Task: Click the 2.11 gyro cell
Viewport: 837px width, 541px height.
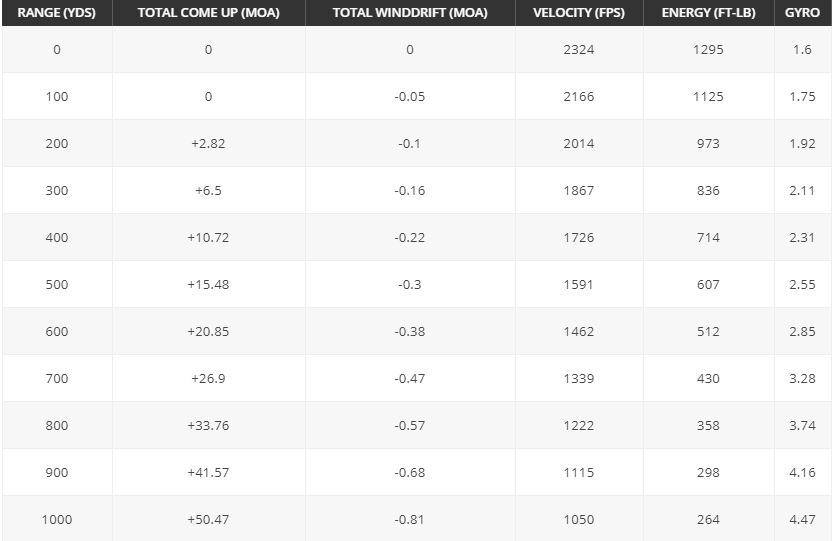Action: [802, 191]
